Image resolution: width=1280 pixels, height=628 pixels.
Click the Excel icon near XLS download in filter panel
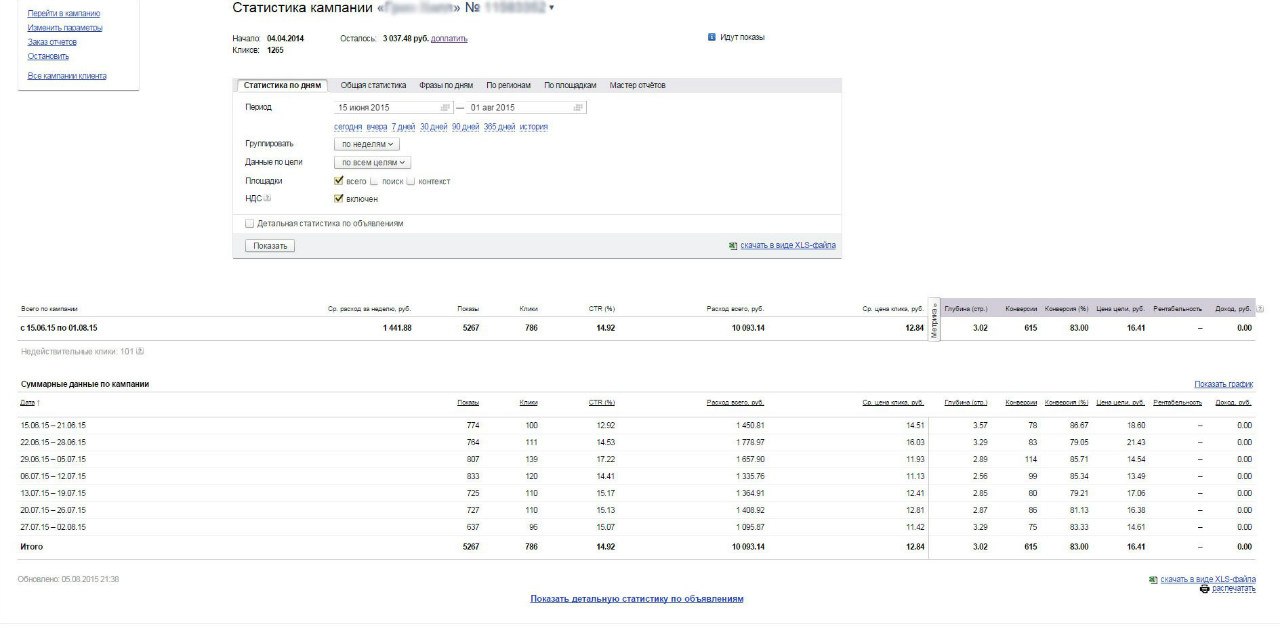pyautogui.click(x=733, y=245)
